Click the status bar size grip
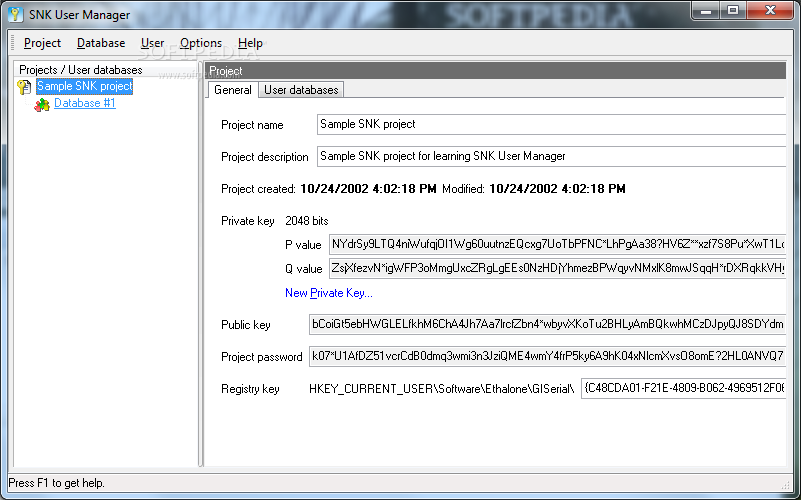Image resolution: width=801 pixels, height=500 pixels. coord(786,484)
